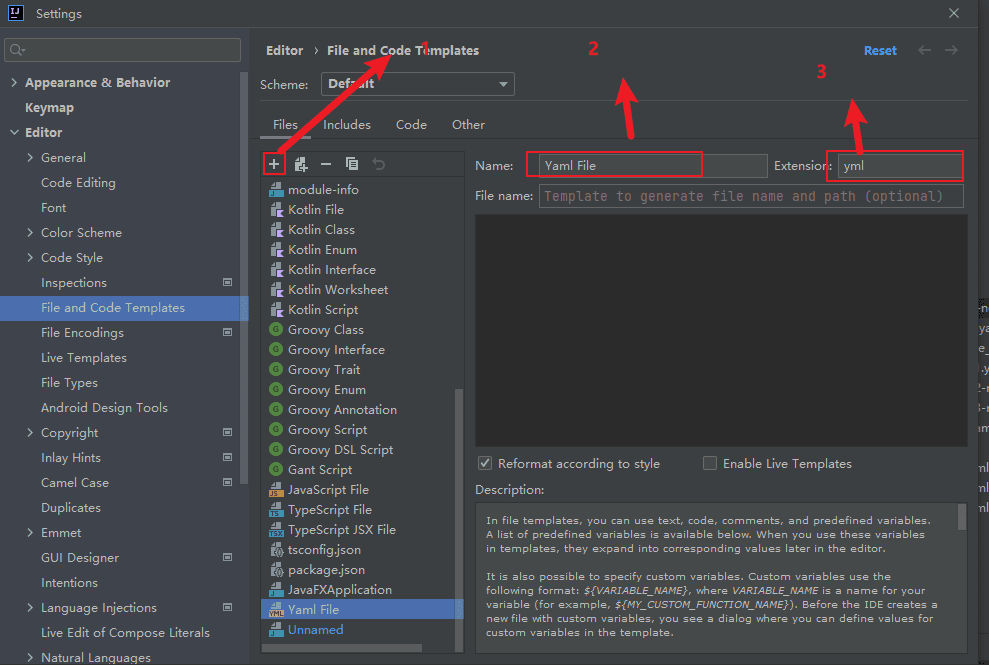Image resolution: width=989 pixels, height=665 pixels.
Task: Click the Reset link
Action: coord(880,50)
